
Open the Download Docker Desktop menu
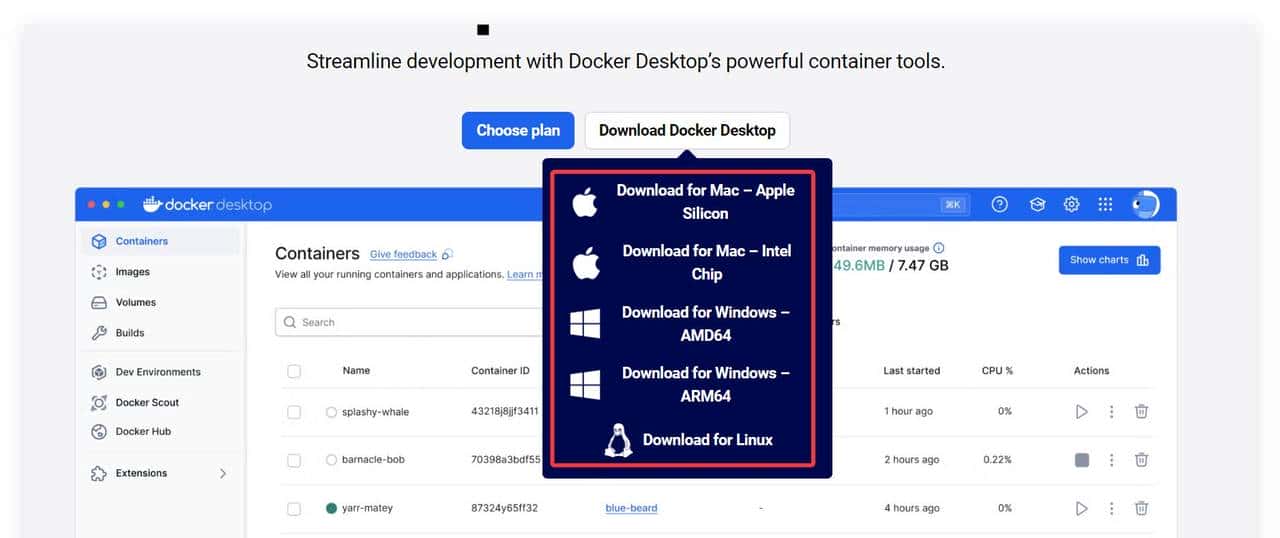click(x=687, y=130)
